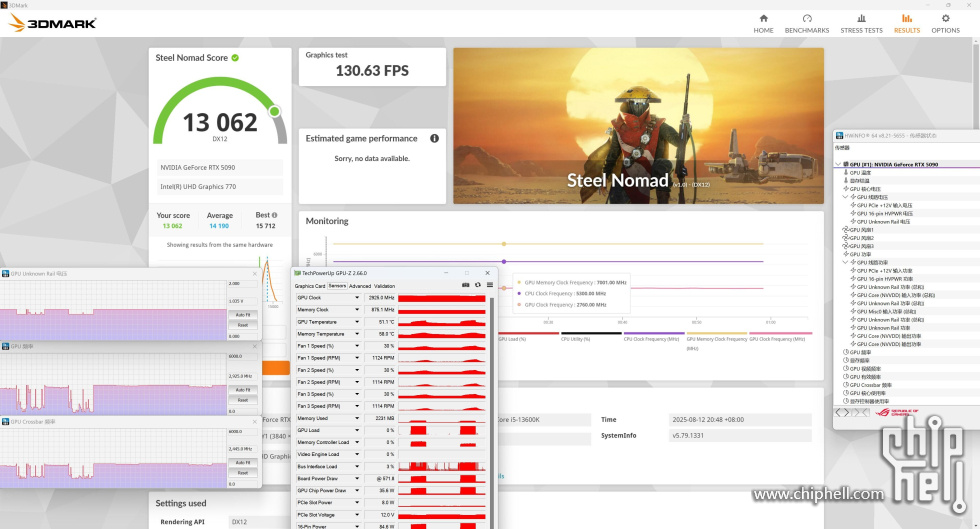Click the 130.63 FPS graphics test value
980x529 pixels.
coord(372,71)
